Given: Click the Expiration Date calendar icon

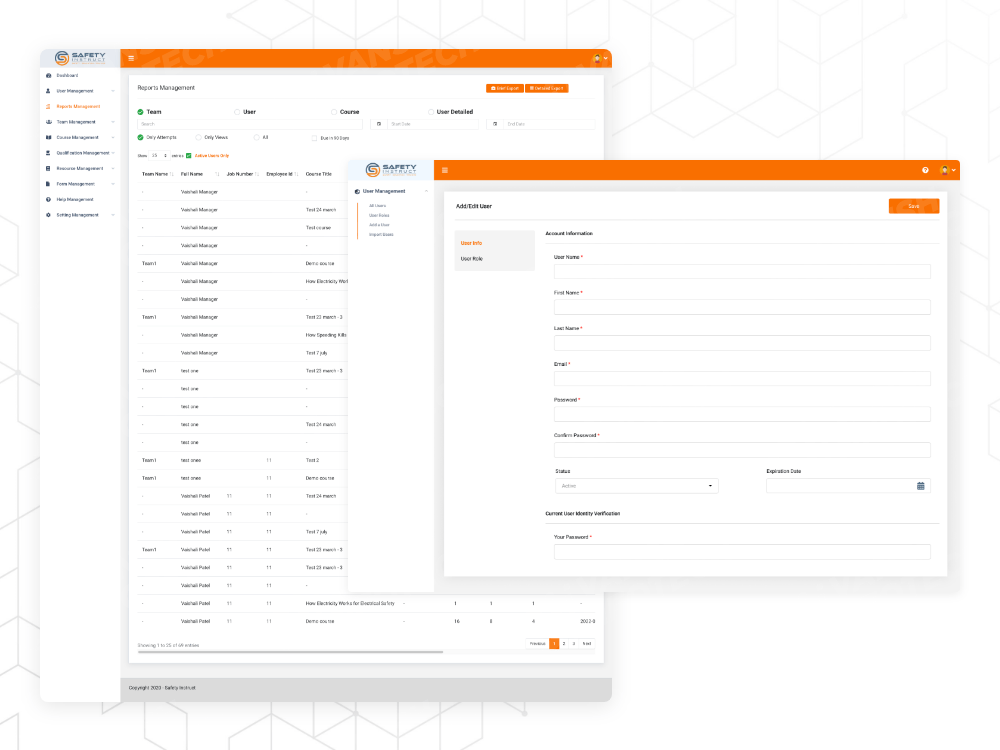Looking at the screenshot, I should pyautogui.click(x=921, y=485).
